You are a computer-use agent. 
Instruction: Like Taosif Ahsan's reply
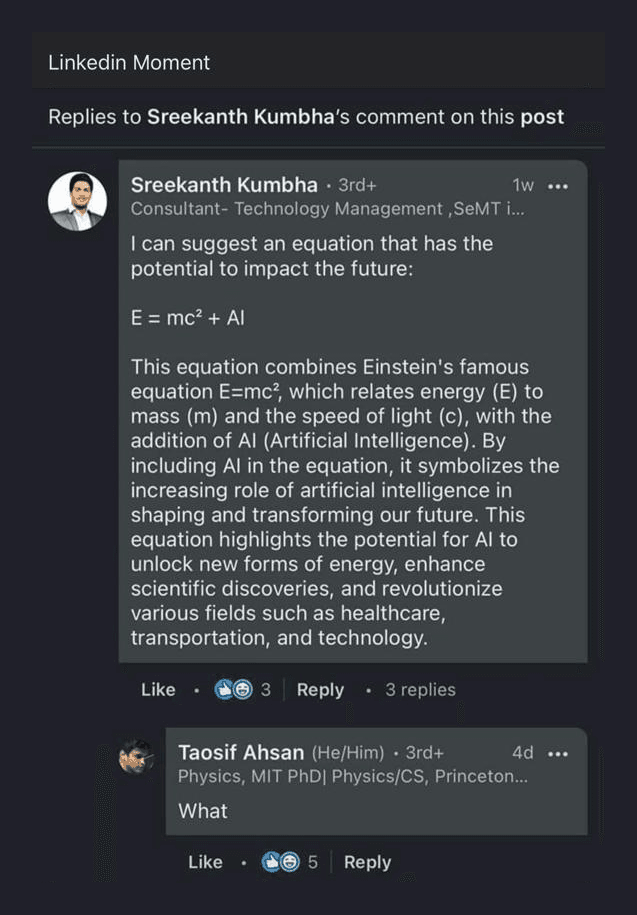204,861
